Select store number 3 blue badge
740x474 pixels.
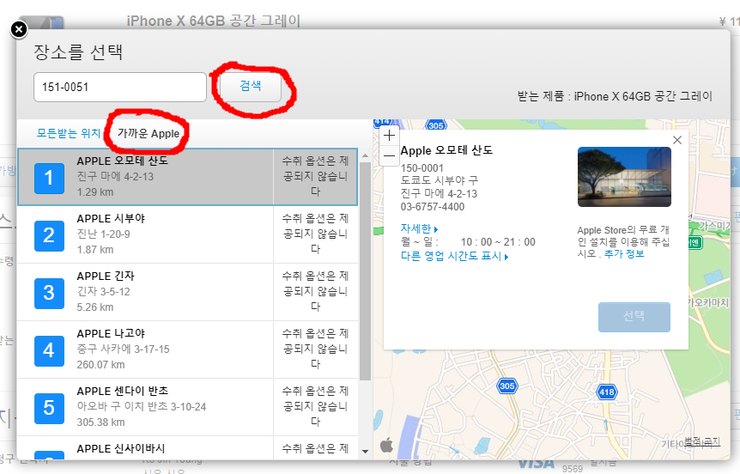click(49, 293)
